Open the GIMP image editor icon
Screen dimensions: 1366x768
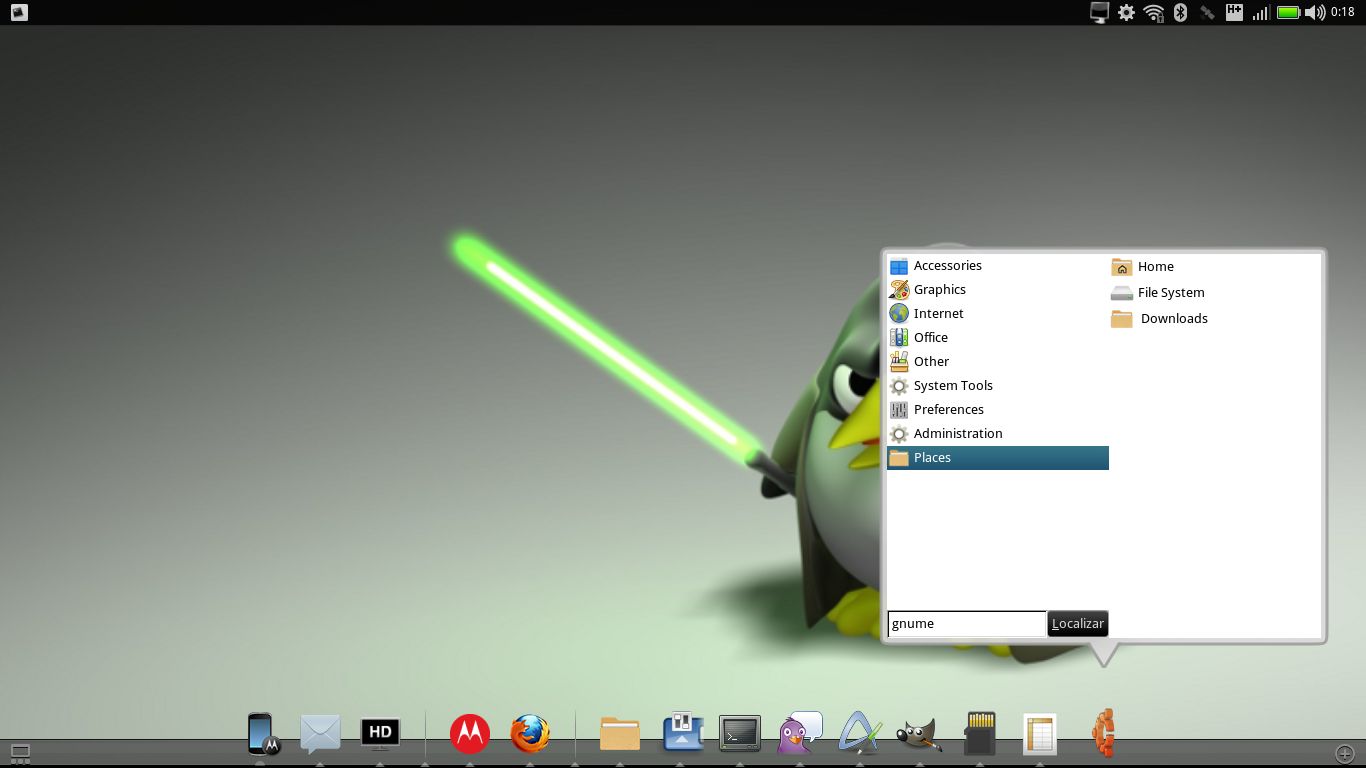point(918,734)
